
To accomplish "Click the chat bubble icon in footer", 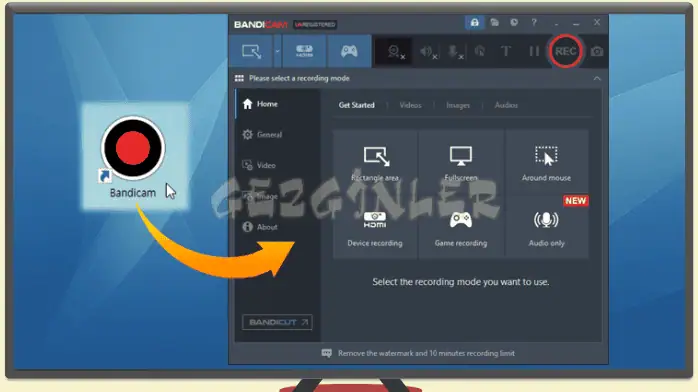I will 327,353.
